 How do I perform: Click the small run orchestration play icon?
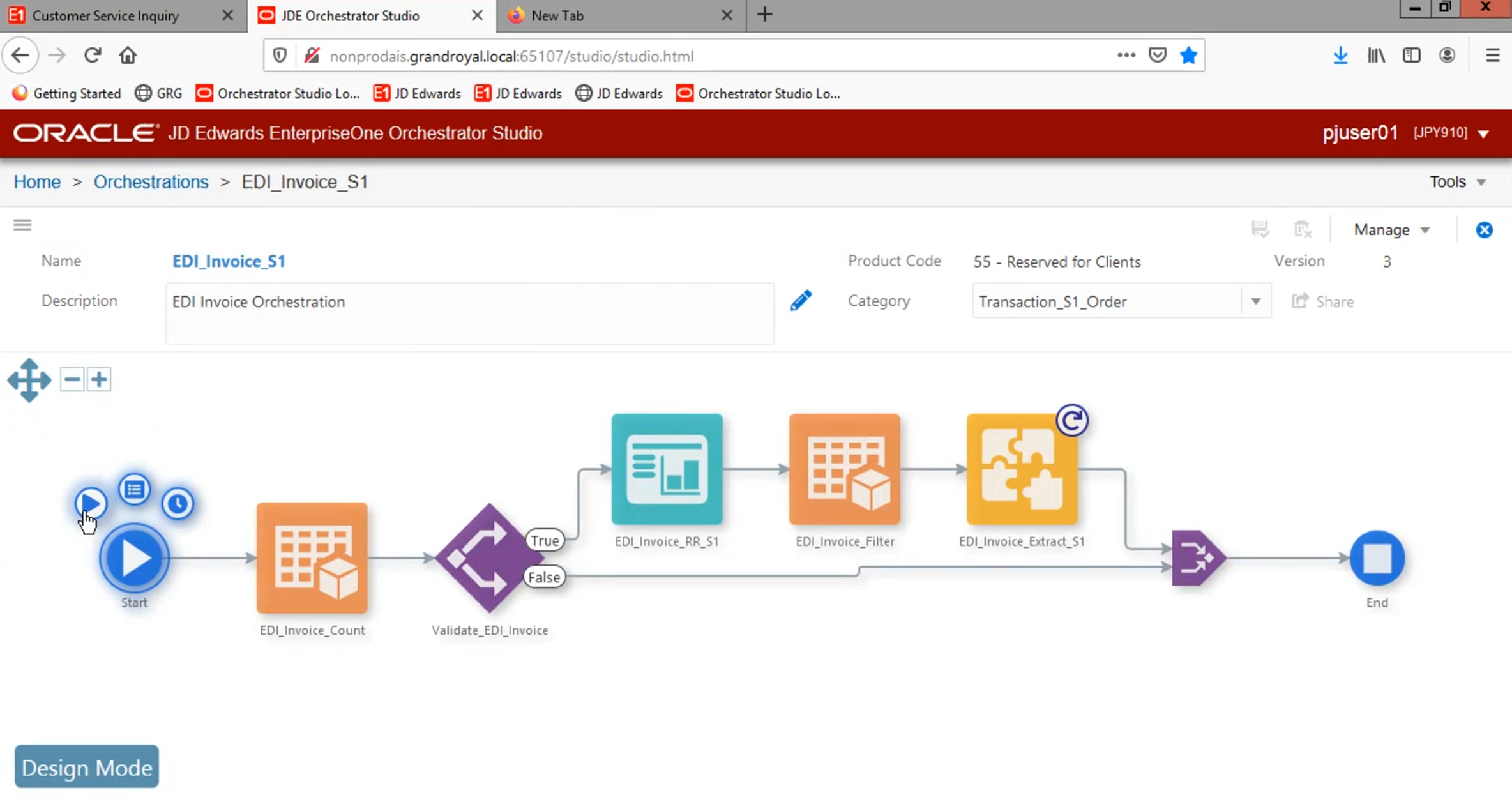pos(91,504)
